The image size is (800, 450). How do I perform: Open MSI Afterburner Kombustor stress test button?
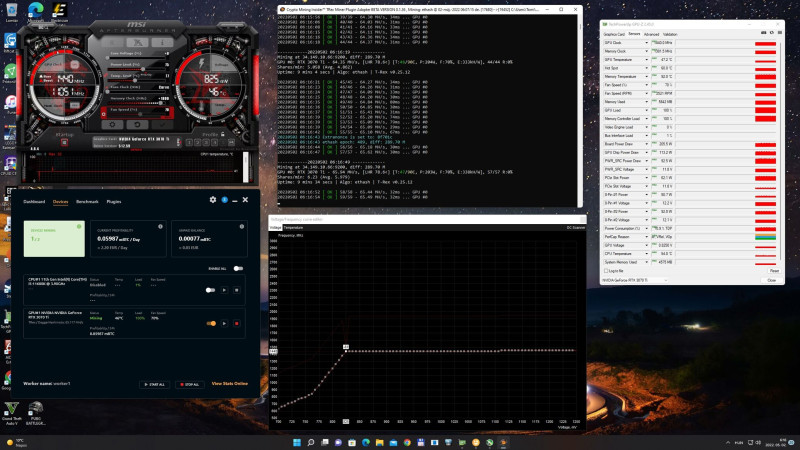(x=113, y=42)
